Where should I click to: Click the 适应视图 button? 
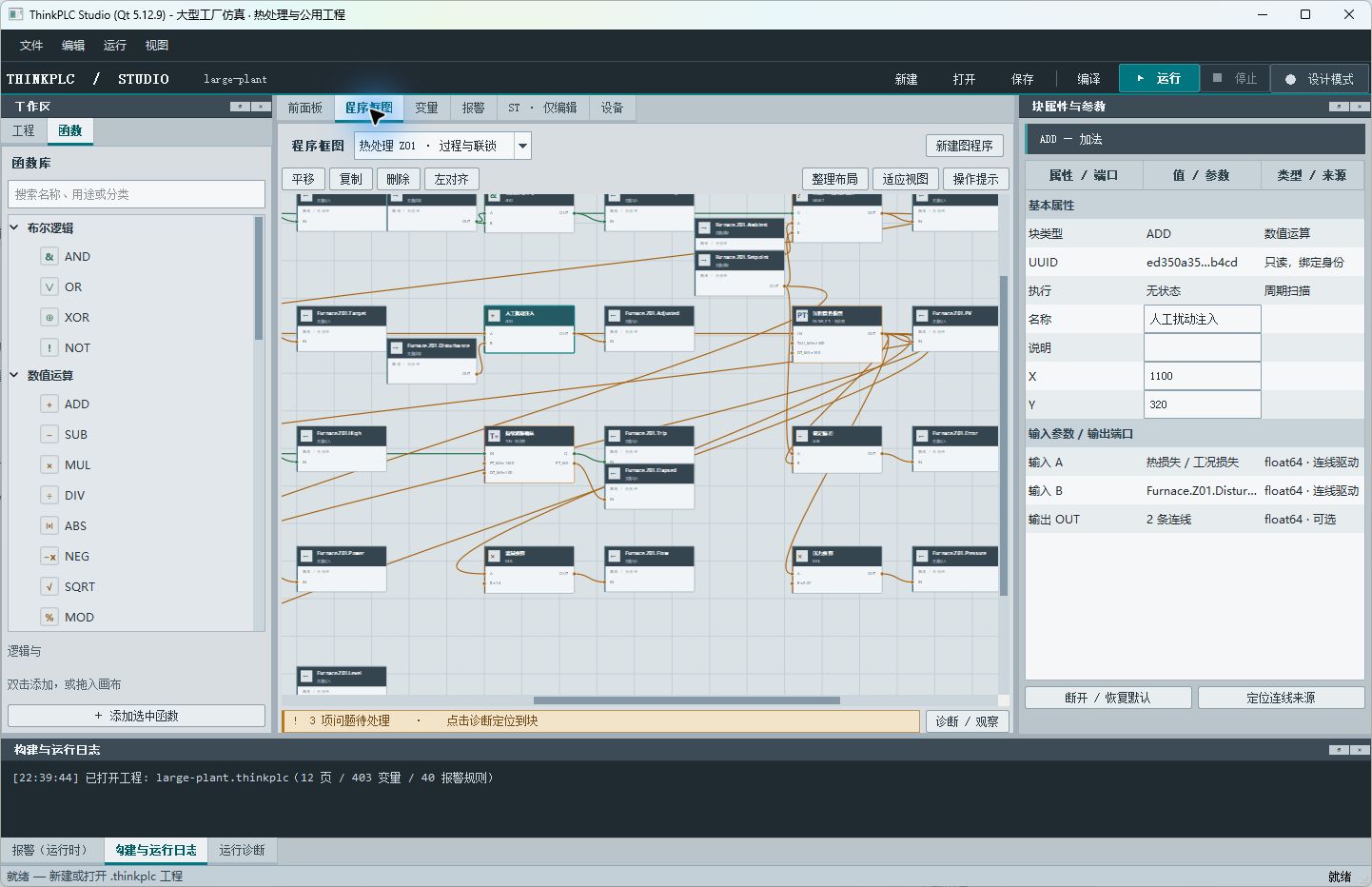[x=905, y=179]
